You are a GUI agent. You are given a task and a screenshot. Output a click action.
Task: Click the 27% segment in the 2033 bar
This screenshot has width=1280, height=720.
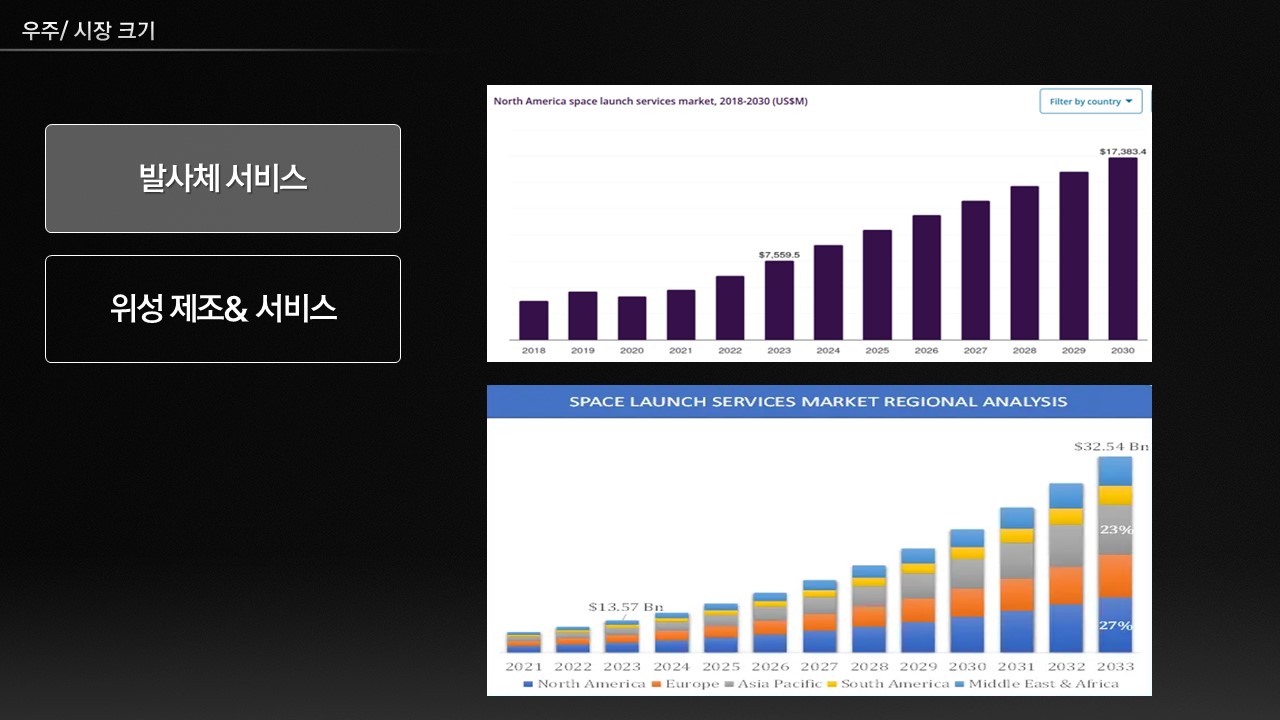1115,625
